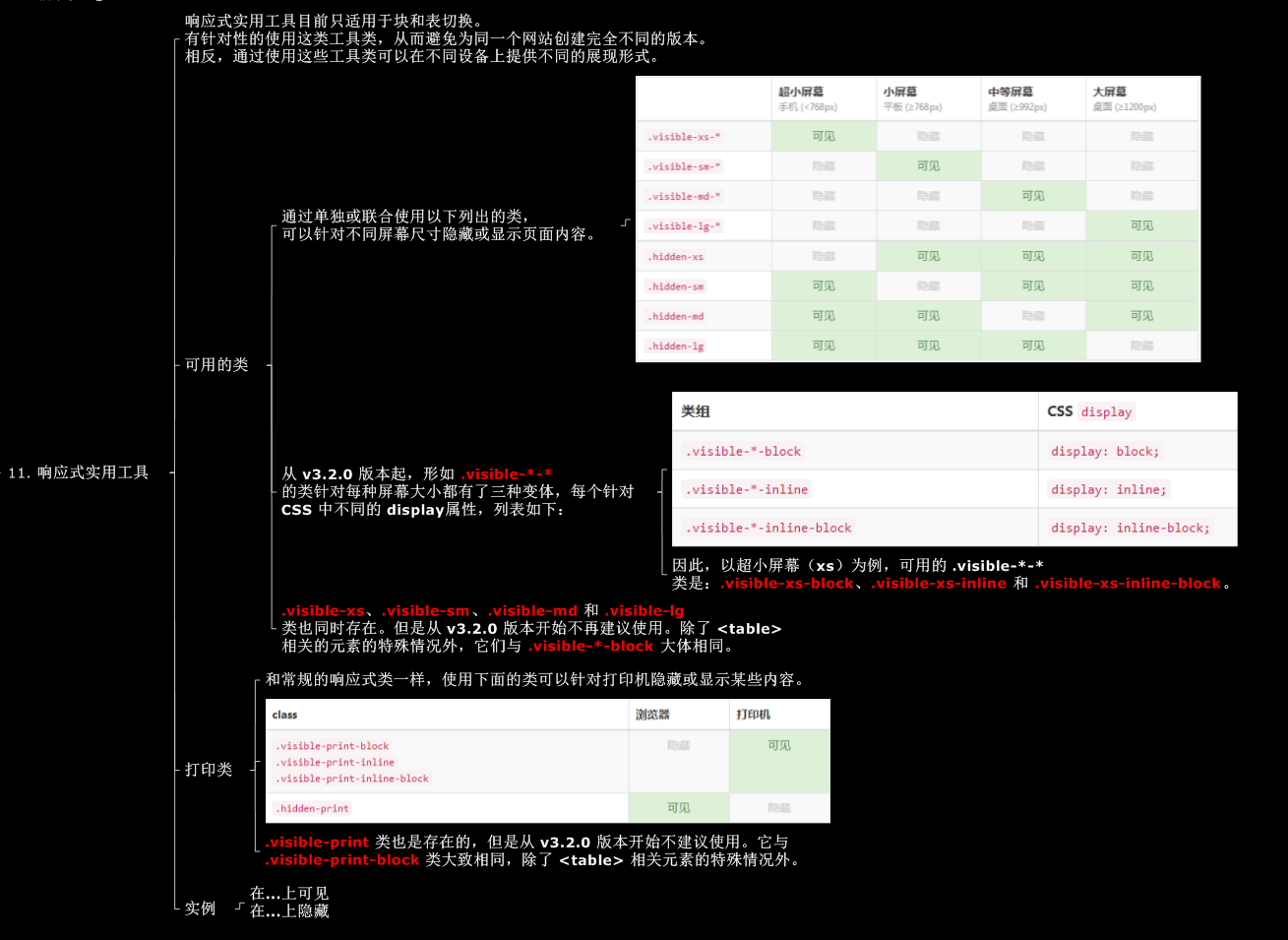Click the green 可见 cell in the .hidden-print row
Image resolution: width=1288 pixels, height=940 pixels.
point(679,807)
